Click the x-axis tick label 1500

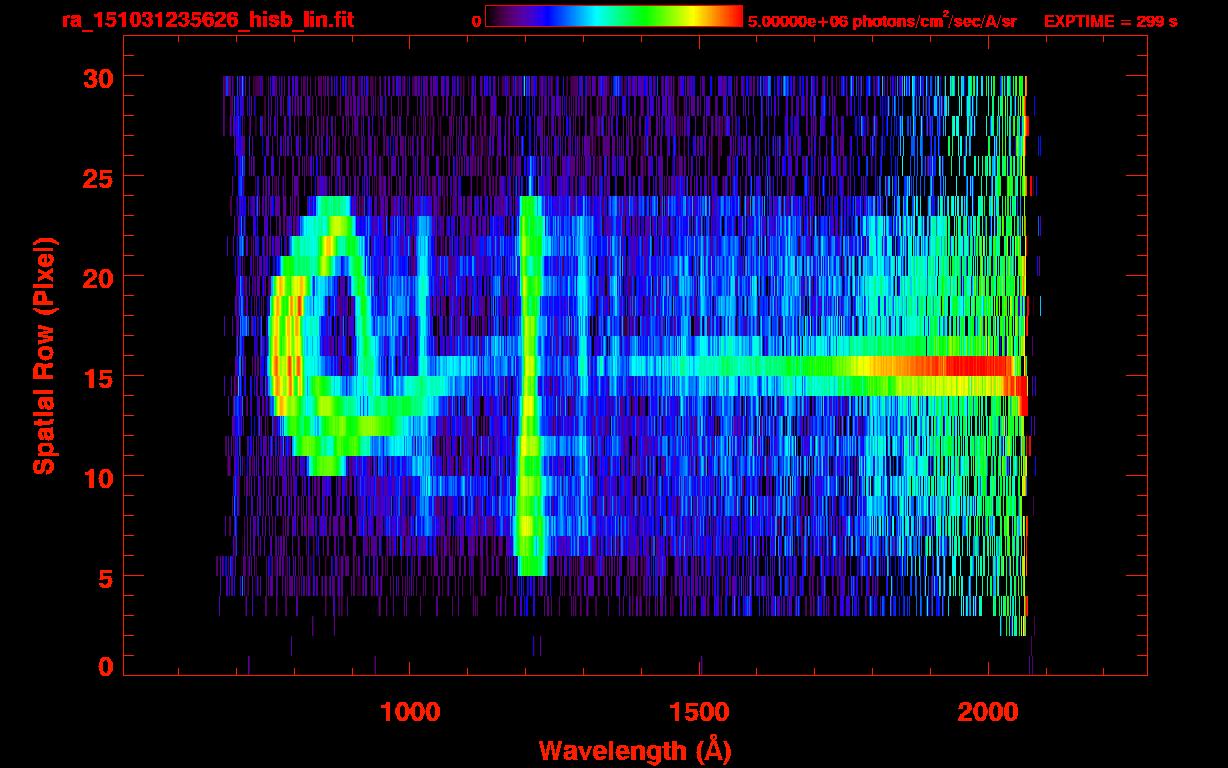tap(699, 712)
